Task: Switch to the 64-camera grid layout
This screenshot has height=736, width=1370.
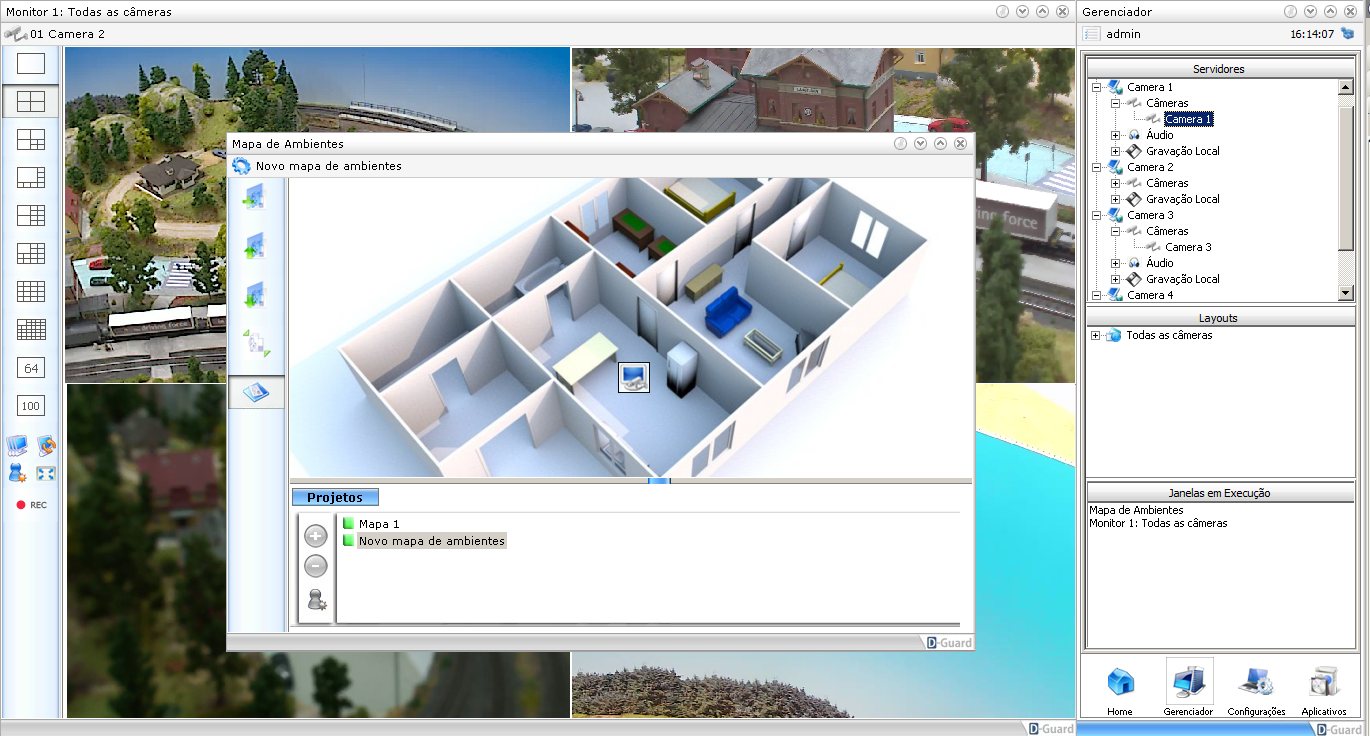Action: tap(31, 368)
